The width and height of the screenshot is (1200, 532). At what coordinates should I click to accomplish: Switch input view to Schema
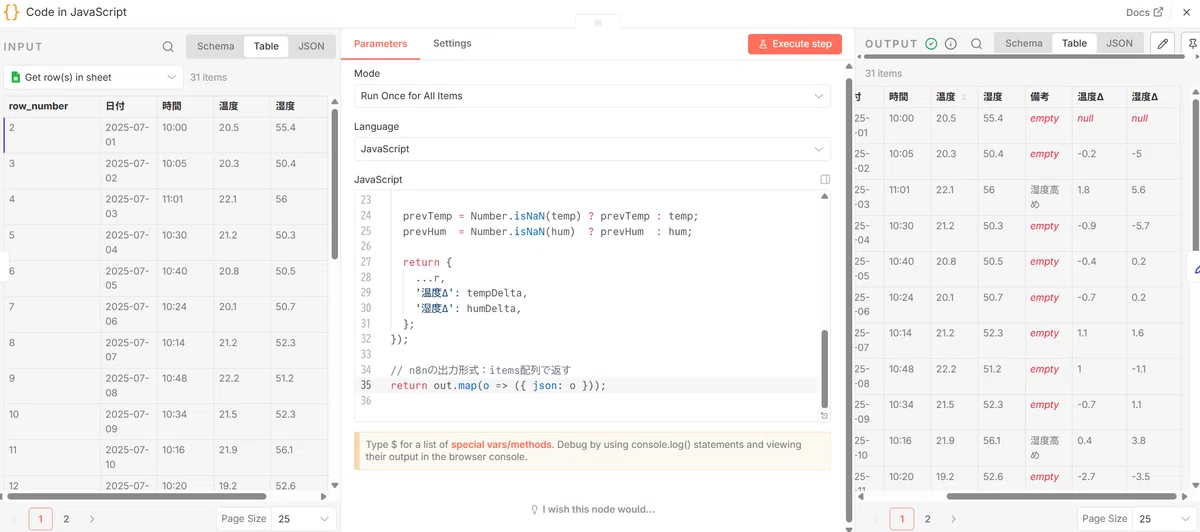pos(215,46)
